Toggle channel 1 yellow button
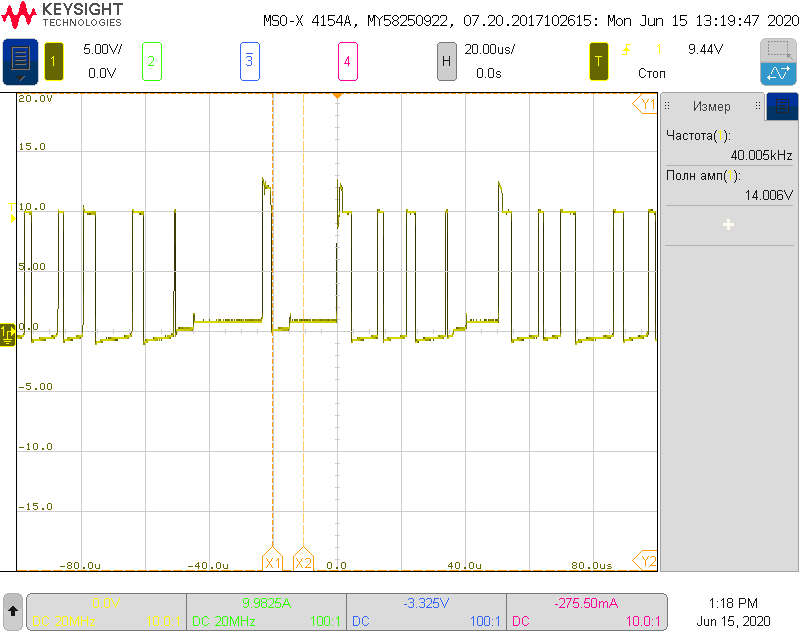This screenshot has width=800, height=632. [x=54, y=62]
